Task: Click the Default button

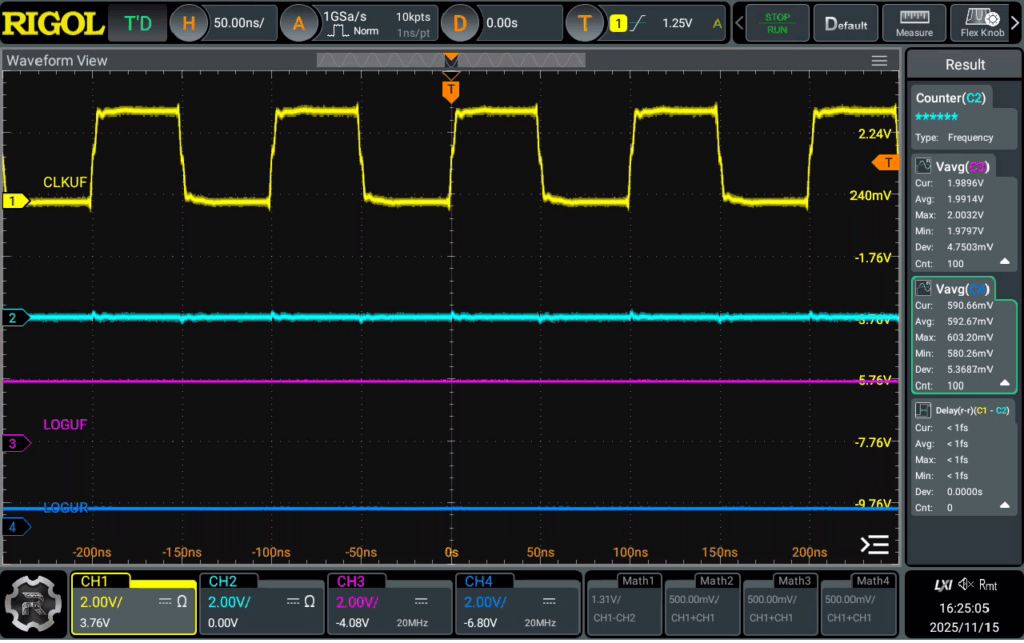Action: tap(846, 24)
